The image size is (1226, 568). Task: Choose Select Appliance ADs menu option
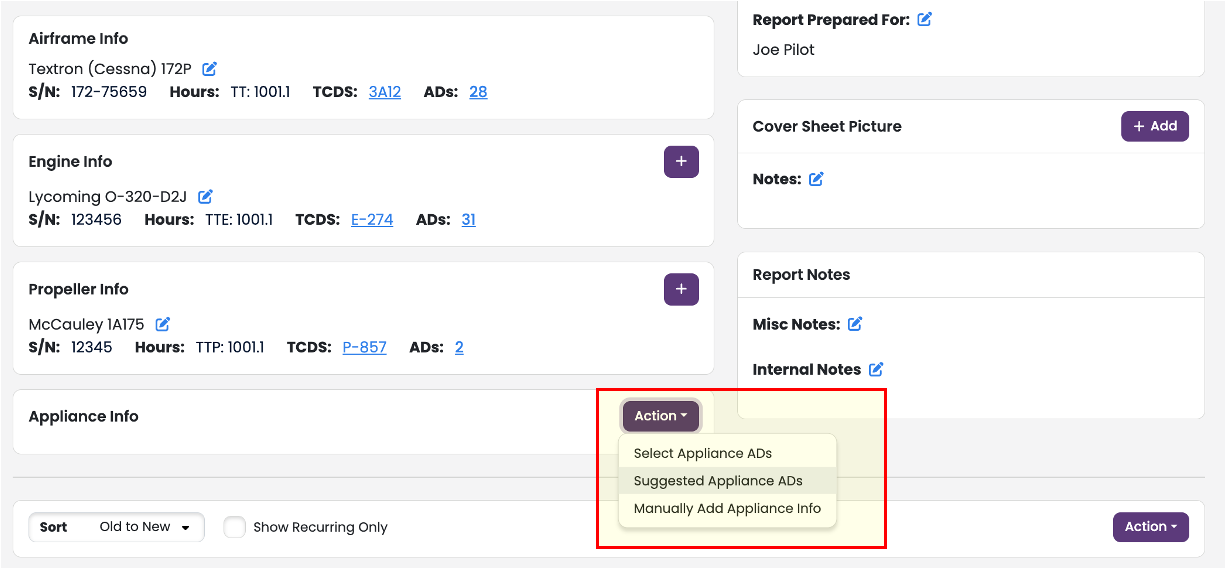[x=702, y=453]
